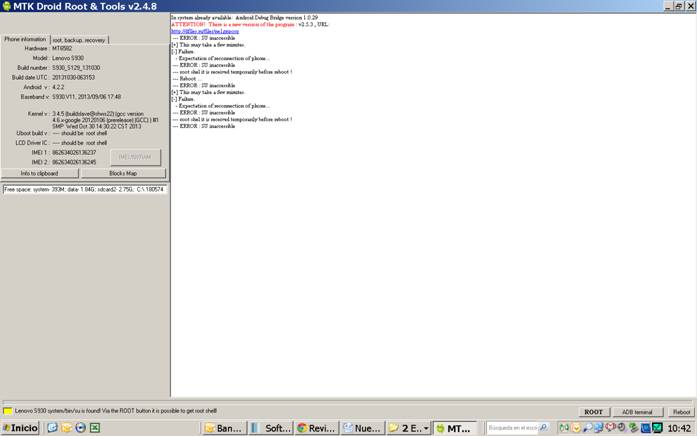Restore down the MTK Droid Tools window

coord(679,6)
